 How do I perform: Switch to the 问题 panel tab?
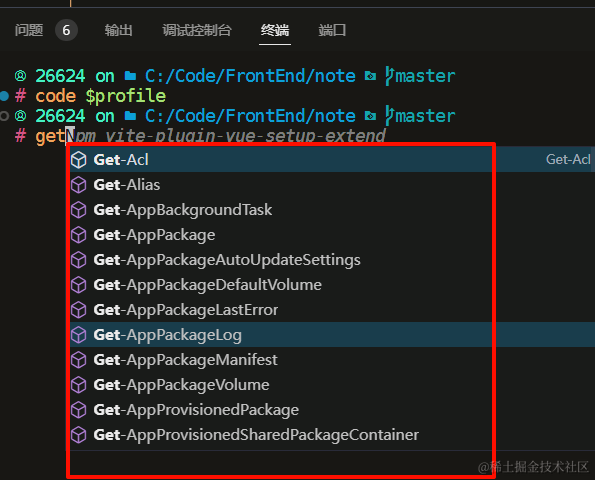[29, 30]
